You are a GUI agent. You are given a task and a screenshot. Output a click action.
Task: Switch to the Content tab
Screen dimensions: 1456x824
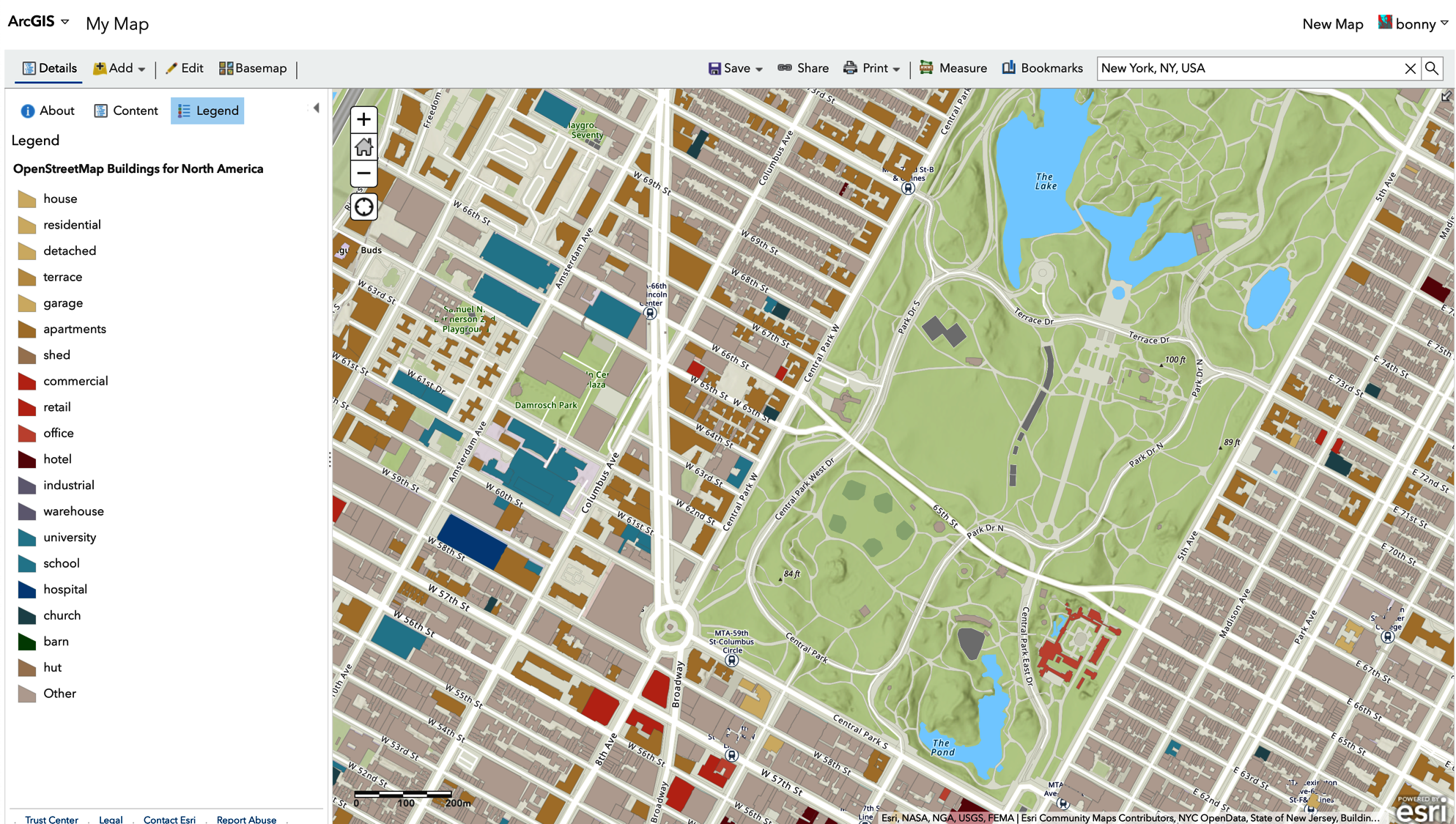[126, 111]
